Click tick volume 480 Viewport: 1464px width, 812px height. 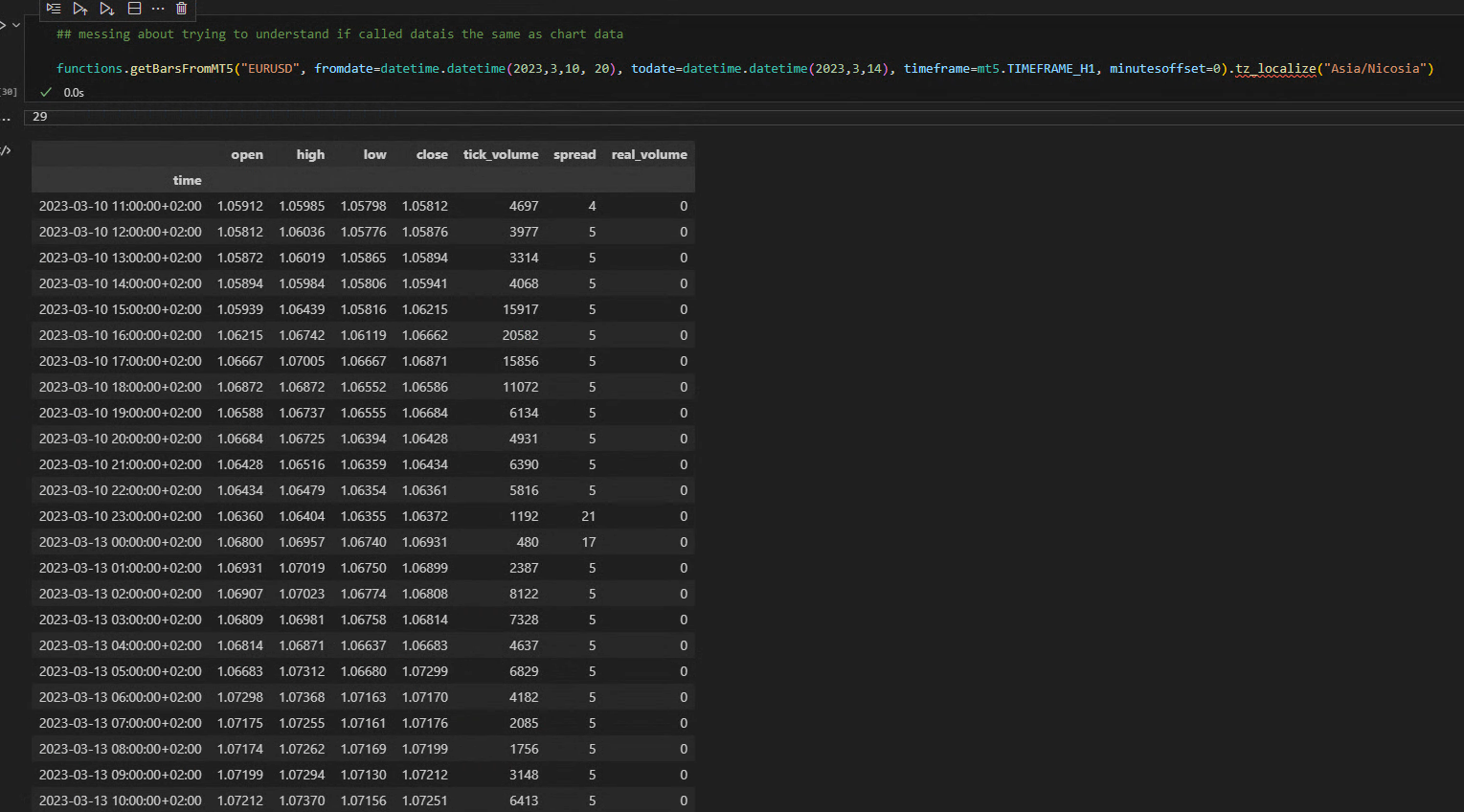pyautogui.click(x=528, y=542)
